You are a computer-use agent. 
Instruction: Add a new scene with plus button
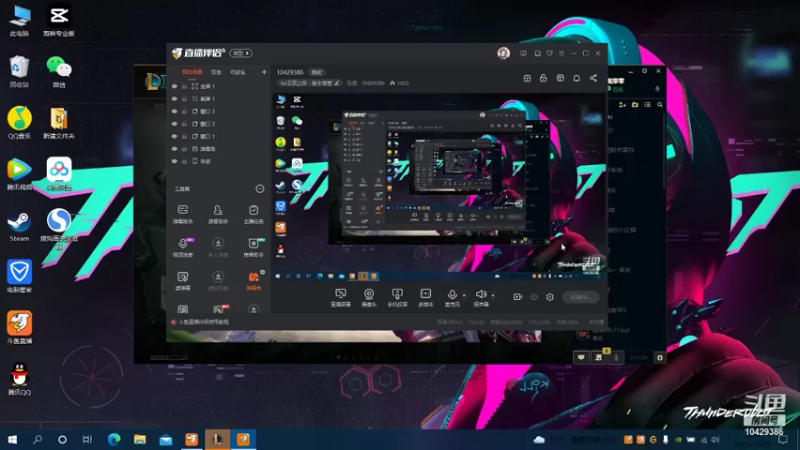264,72
